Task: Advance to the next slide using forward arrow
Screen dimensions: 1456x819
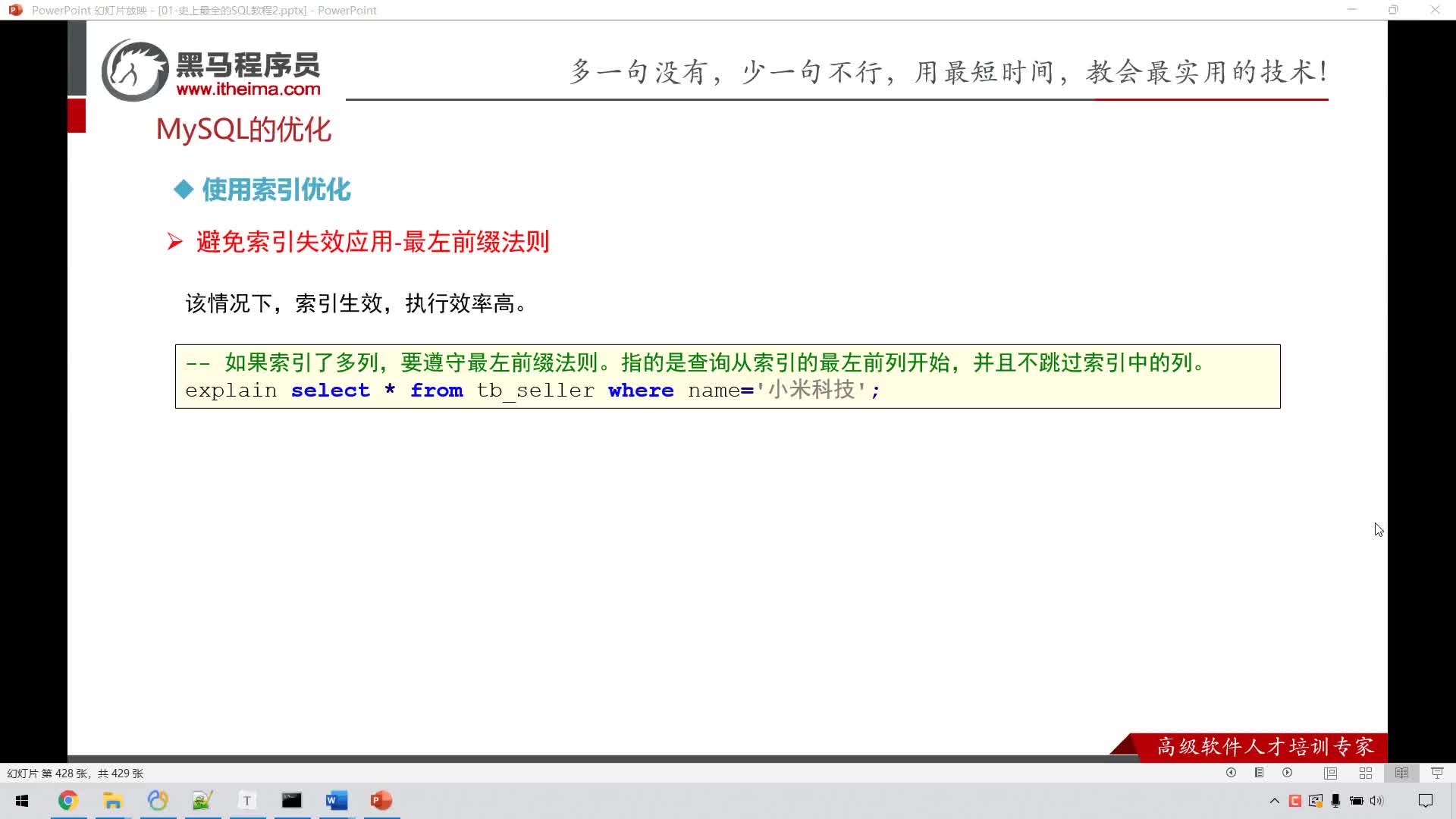Action: coord(1287,773)
